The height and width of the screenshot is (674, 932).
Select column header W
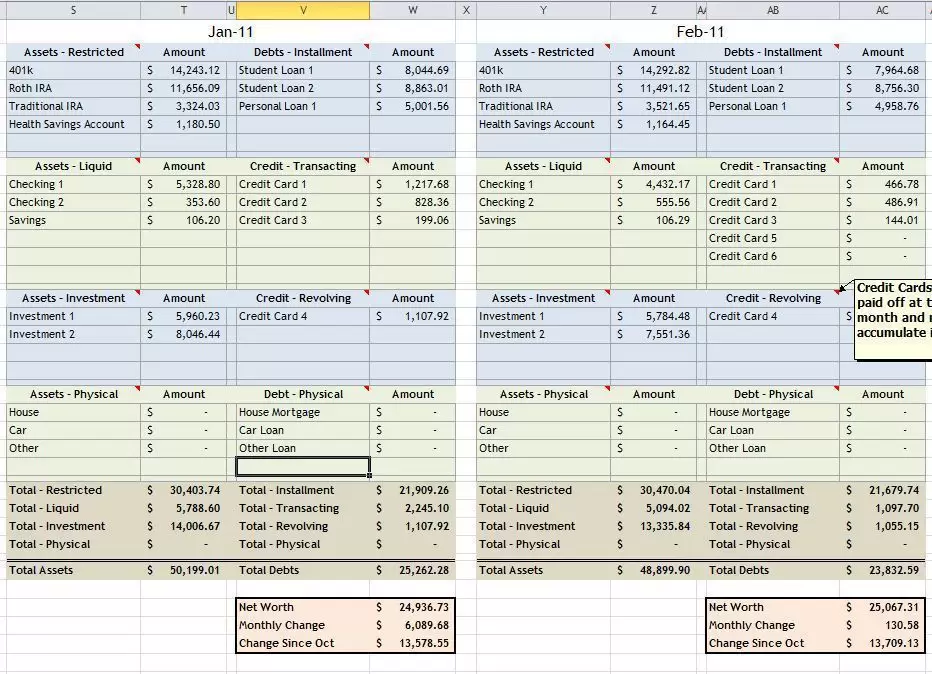[x=413, y=10]
